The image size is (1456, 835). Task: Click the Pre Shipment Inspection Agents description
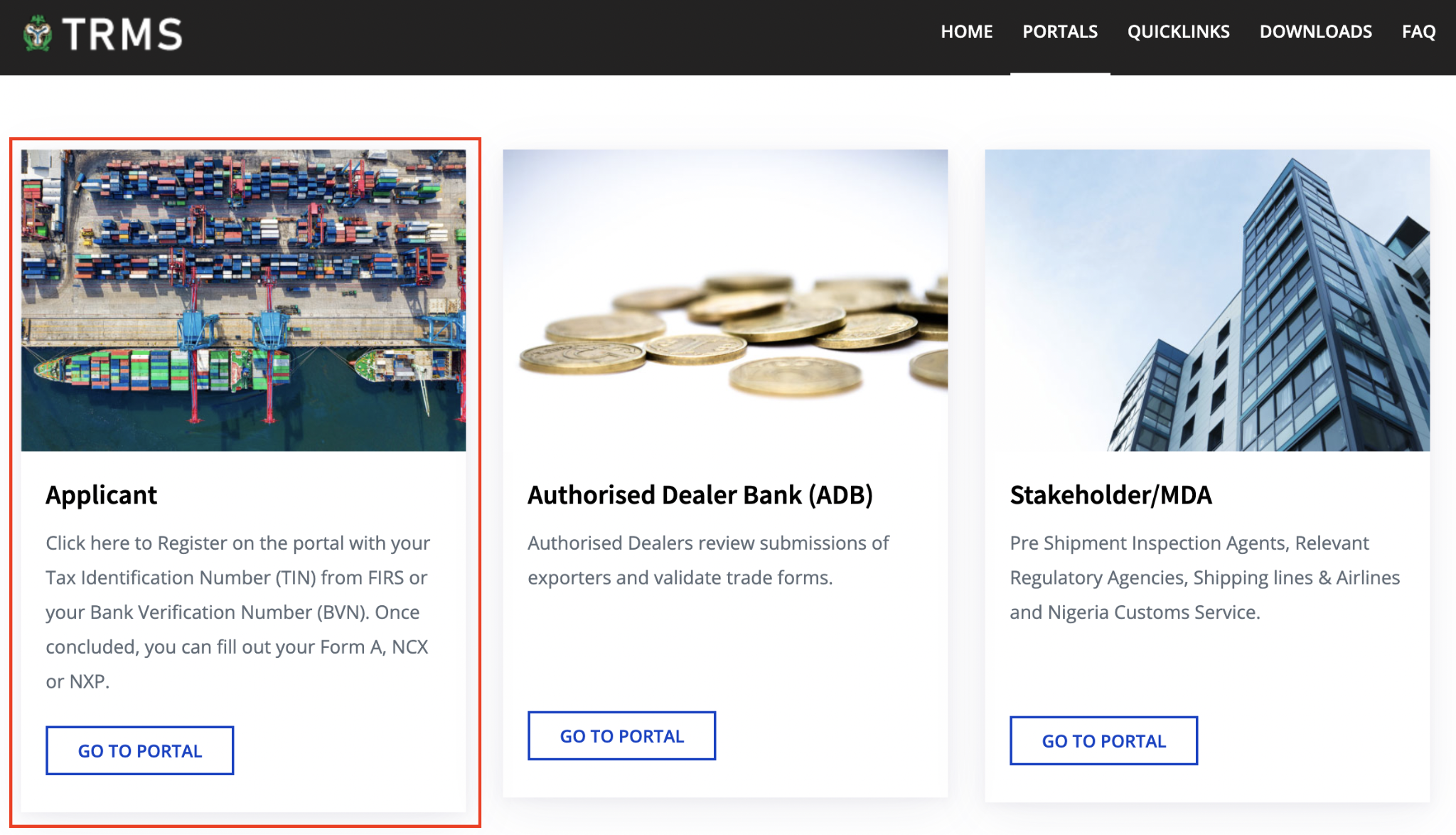pyautogui.click(x=1204, y=577)
